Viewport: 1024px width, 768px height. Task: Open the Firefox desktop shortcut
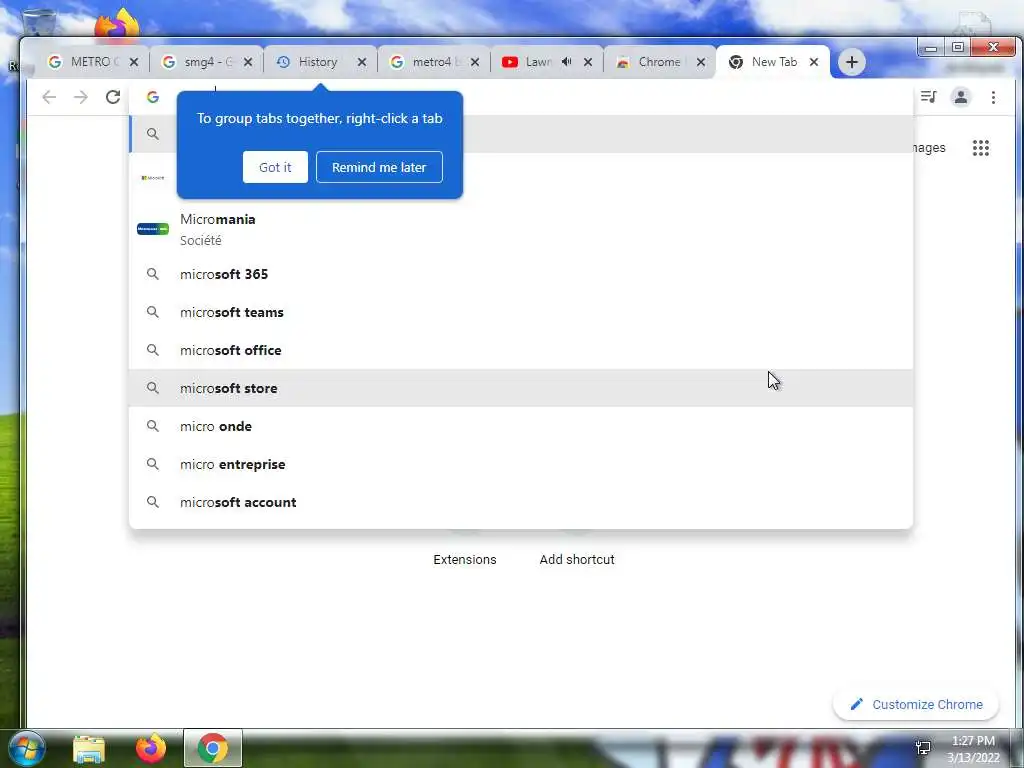[117, 25]
